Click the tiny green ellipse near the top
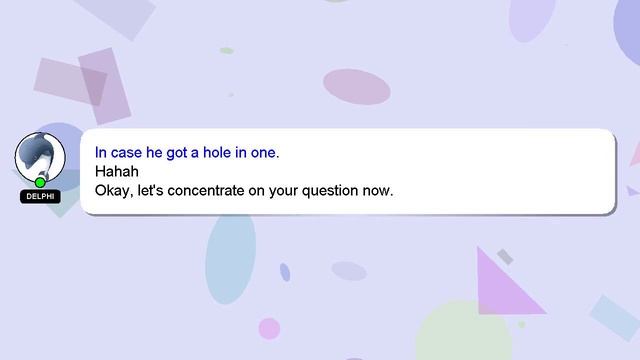 click(x=227, y=51)
